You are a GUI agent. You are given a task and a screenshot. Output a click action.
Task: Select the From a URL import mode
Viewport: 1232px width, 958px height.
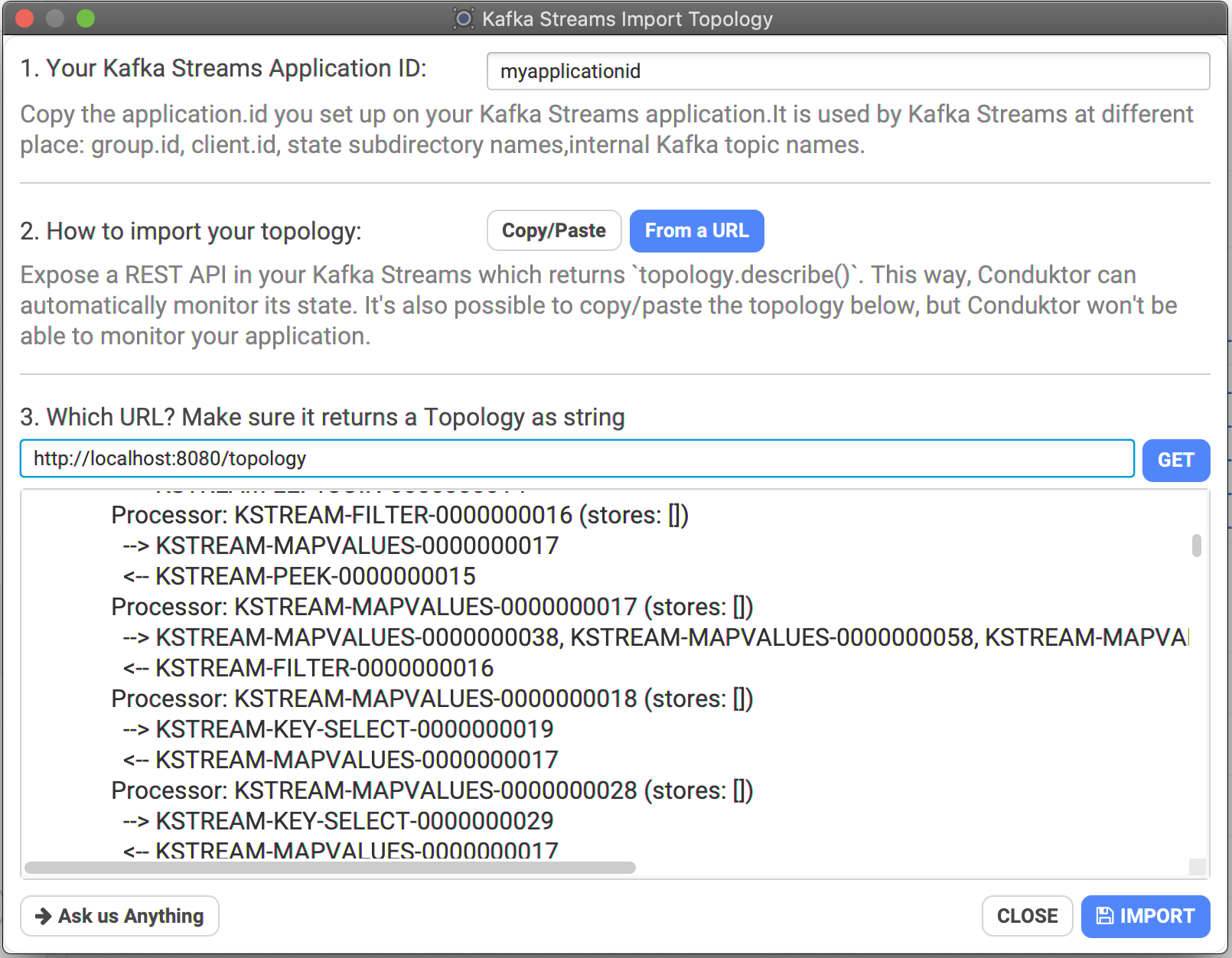pos(696,230)
